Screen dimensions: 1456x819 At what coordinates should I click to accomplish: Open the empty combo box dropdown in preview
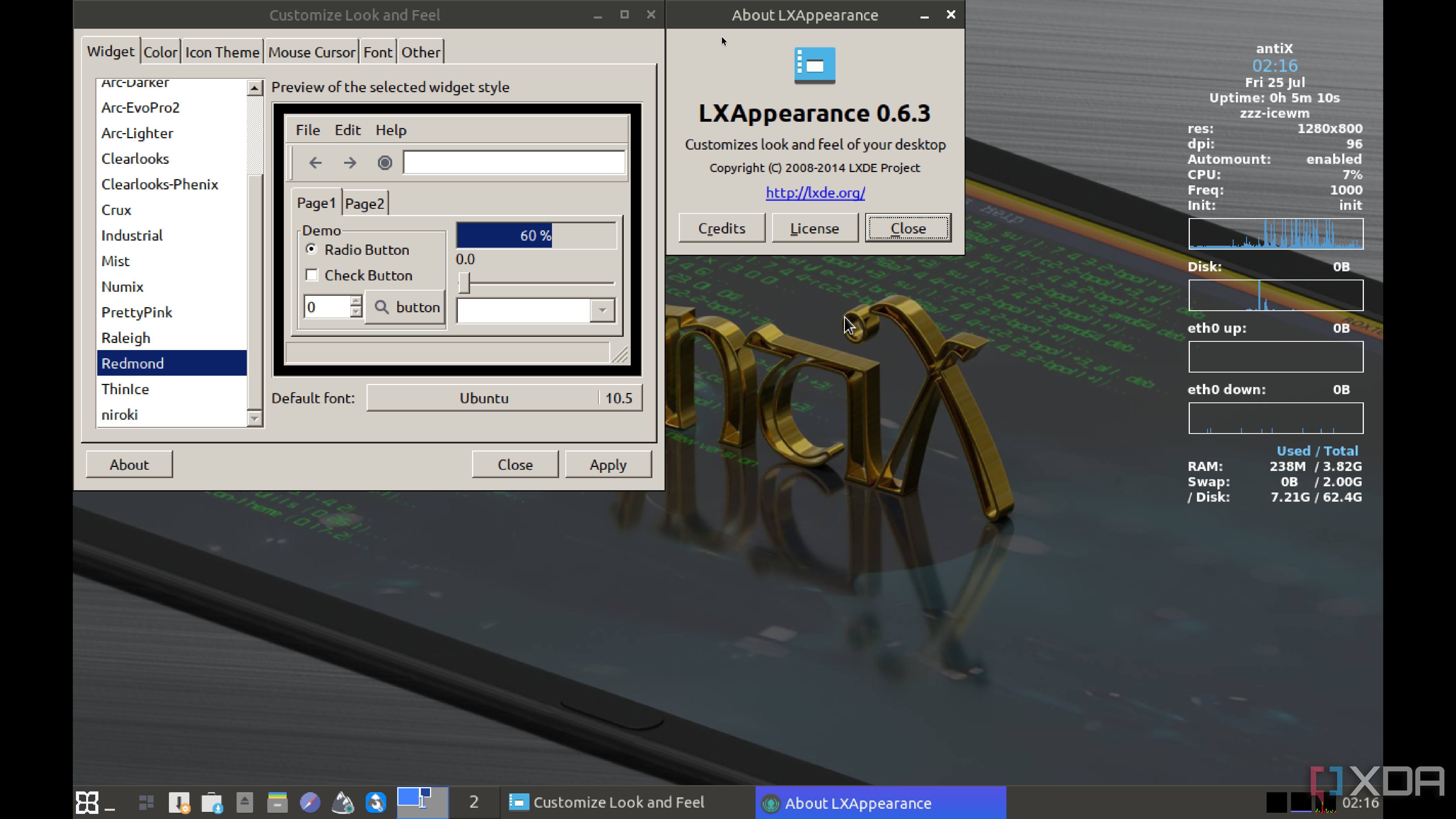tap(603, 310)
